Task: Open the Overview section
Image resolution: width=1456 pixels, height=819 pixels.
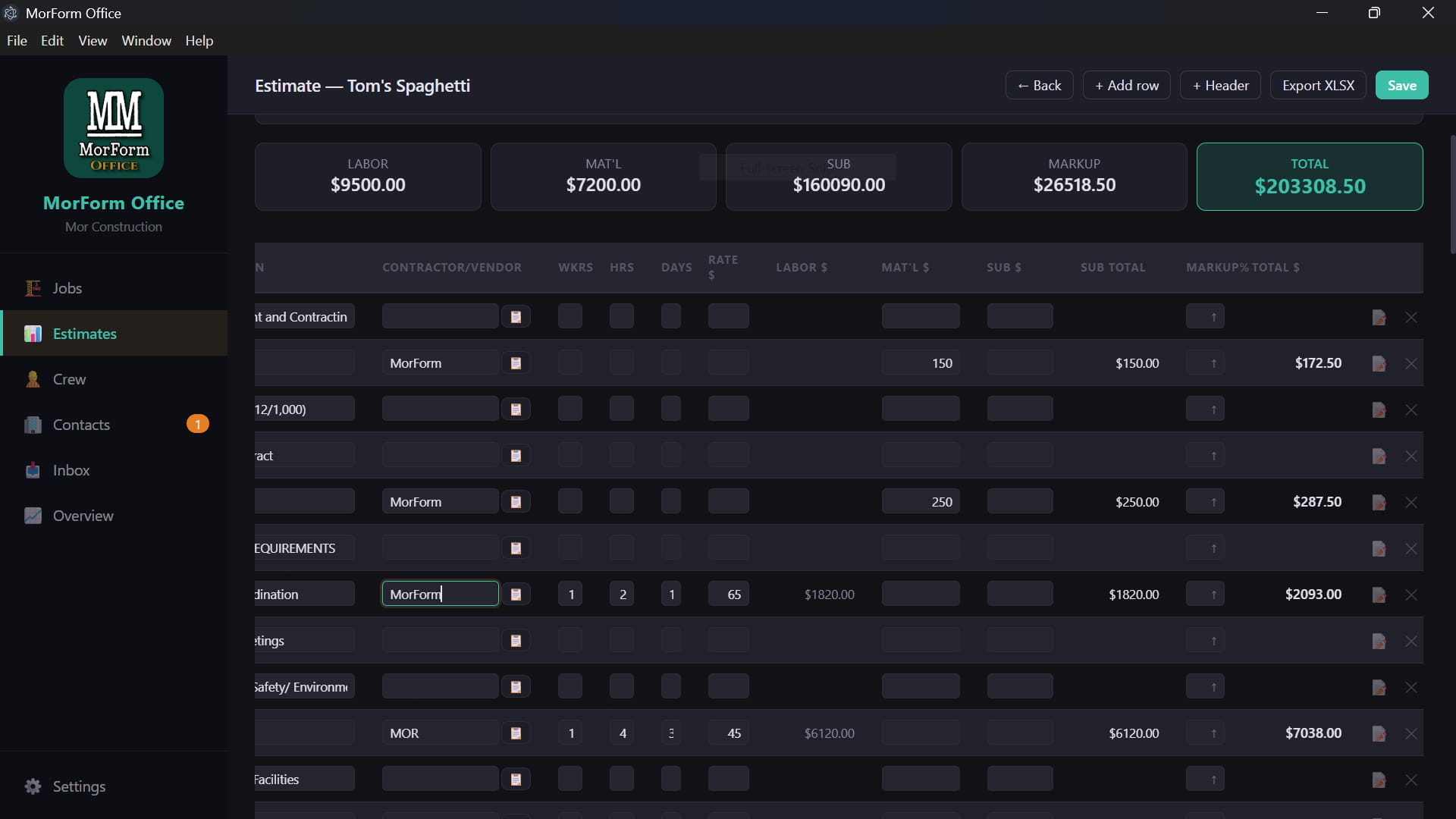Action: (x=114, y=516)
